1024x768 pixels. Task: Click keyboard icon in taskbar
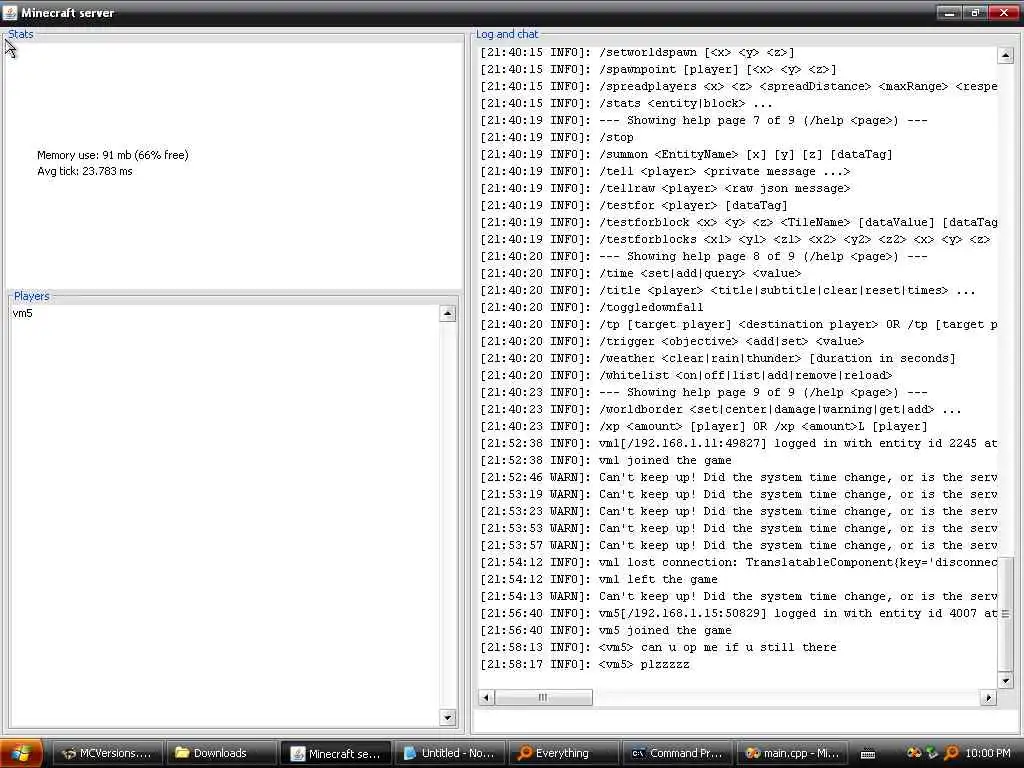point(868,754)
